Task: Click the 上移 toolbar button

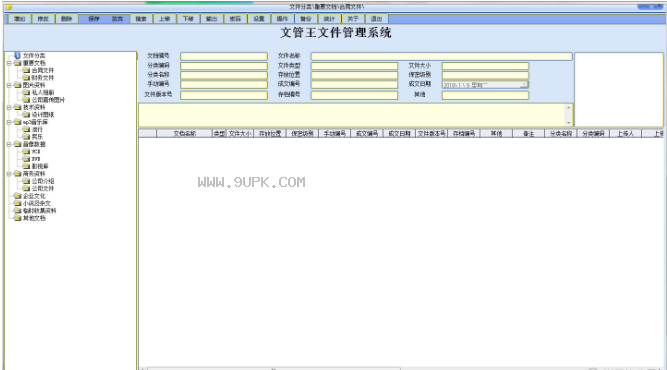Action: tap(165, 19)
